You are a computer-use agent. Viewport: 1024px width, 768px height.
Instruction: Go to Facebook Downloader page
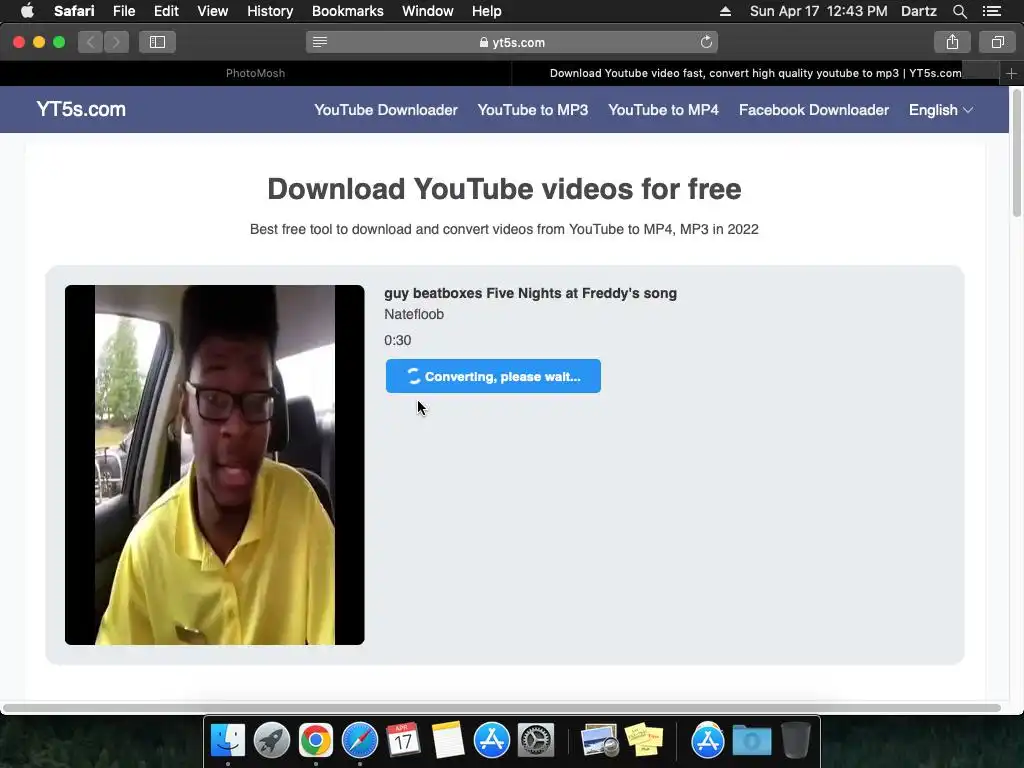point(814,110)
